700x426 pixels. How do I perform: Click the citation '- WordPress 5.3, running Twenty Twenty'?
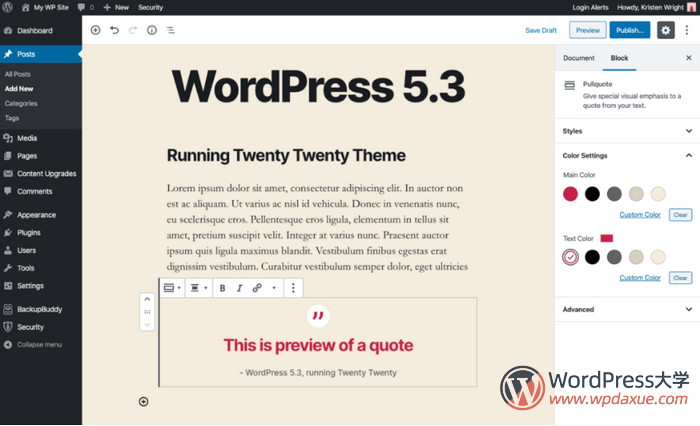[x=318, y=372]
